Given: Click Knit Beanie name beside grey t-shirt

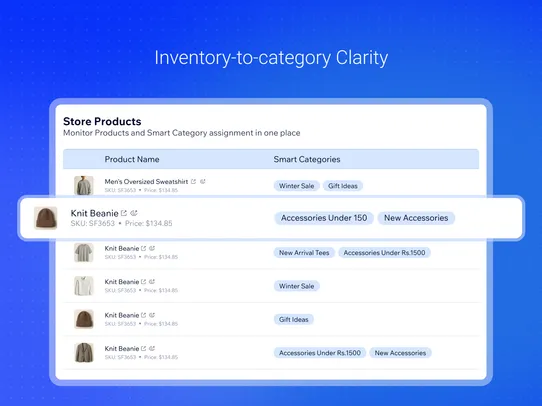Looking at the screenshot, I should (x=122, y=248).
